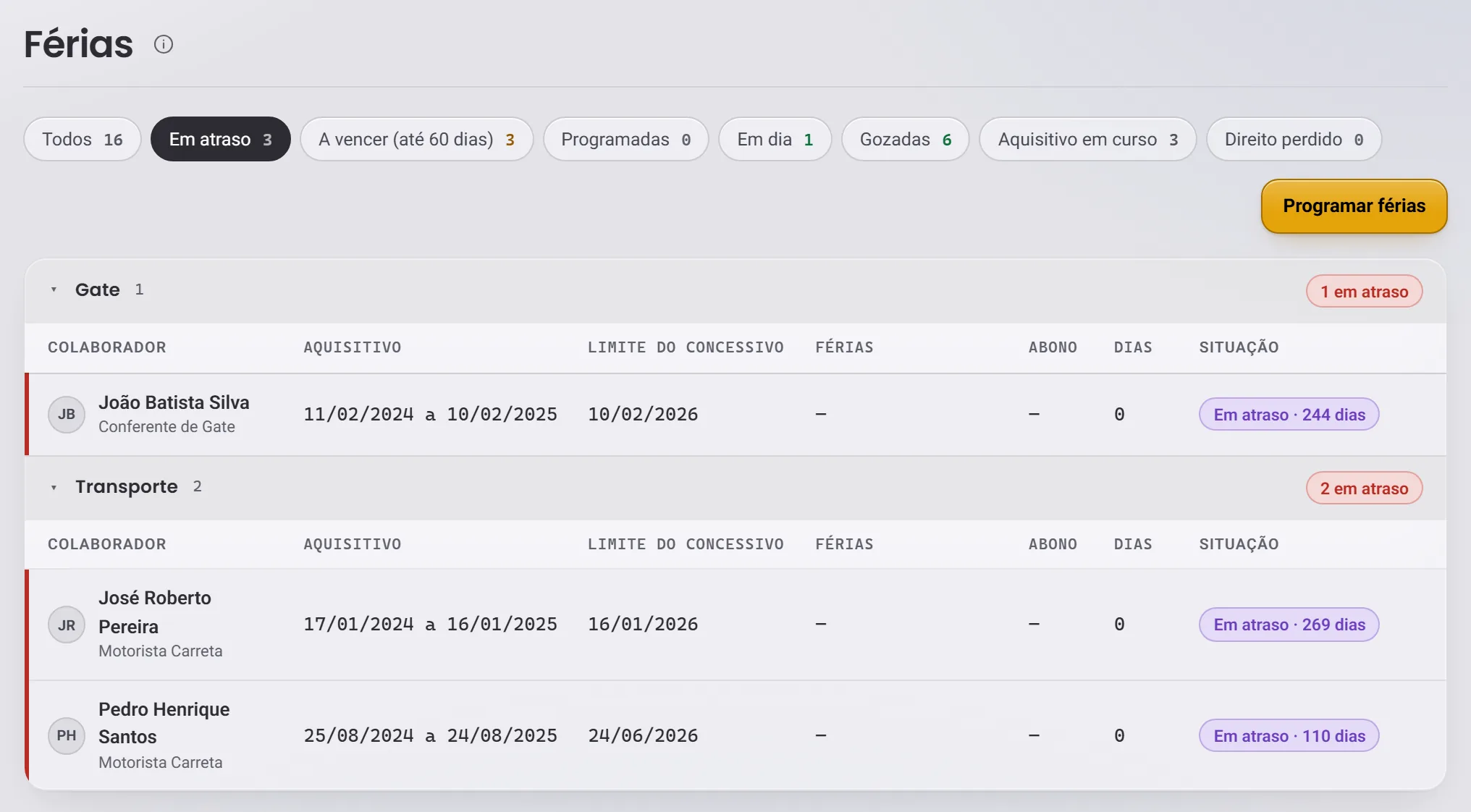Click the LIMITE DO CONCESSIVO header in Transporte table
Screen dimensions: 1471x812
686,544
